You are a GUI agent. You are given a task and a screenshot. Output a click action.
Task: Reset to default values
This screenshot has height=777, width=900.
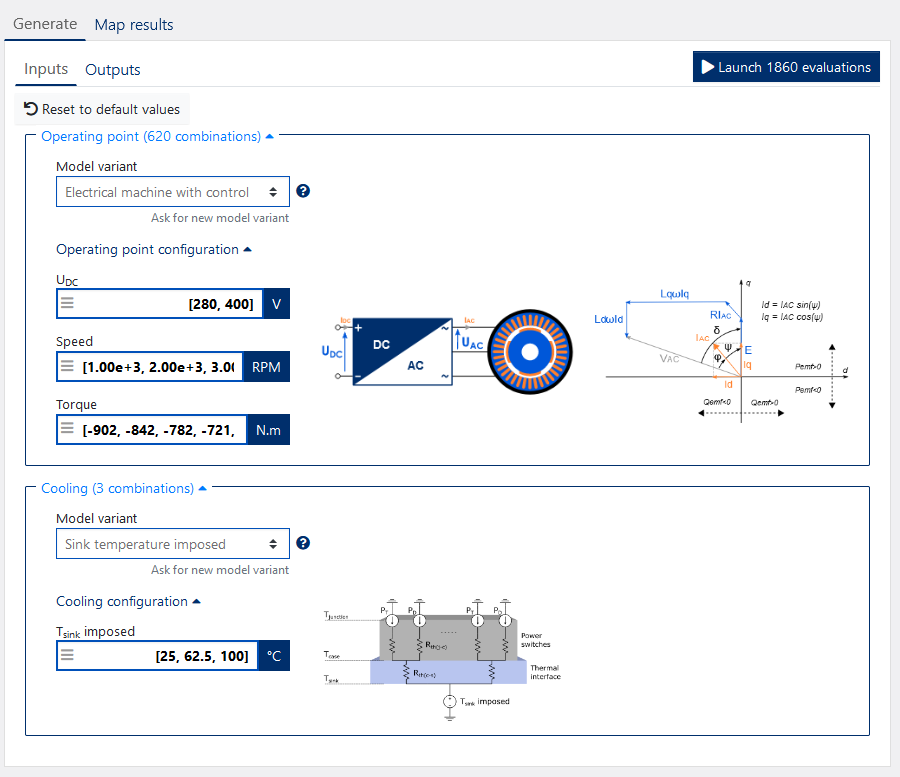pyautogui.click(x=101, y=109)
